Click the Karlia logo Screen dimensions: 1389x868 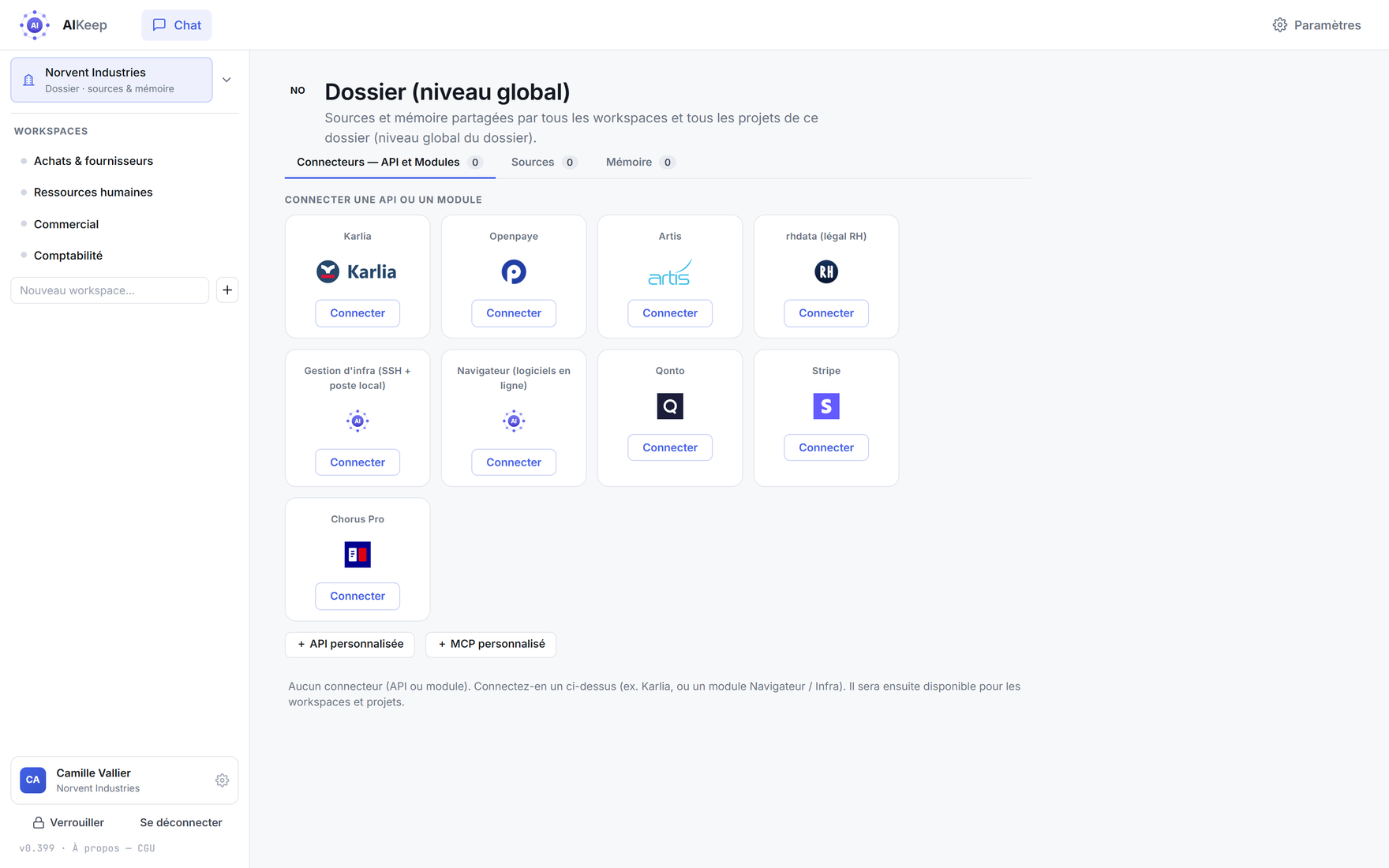[357, 271]
